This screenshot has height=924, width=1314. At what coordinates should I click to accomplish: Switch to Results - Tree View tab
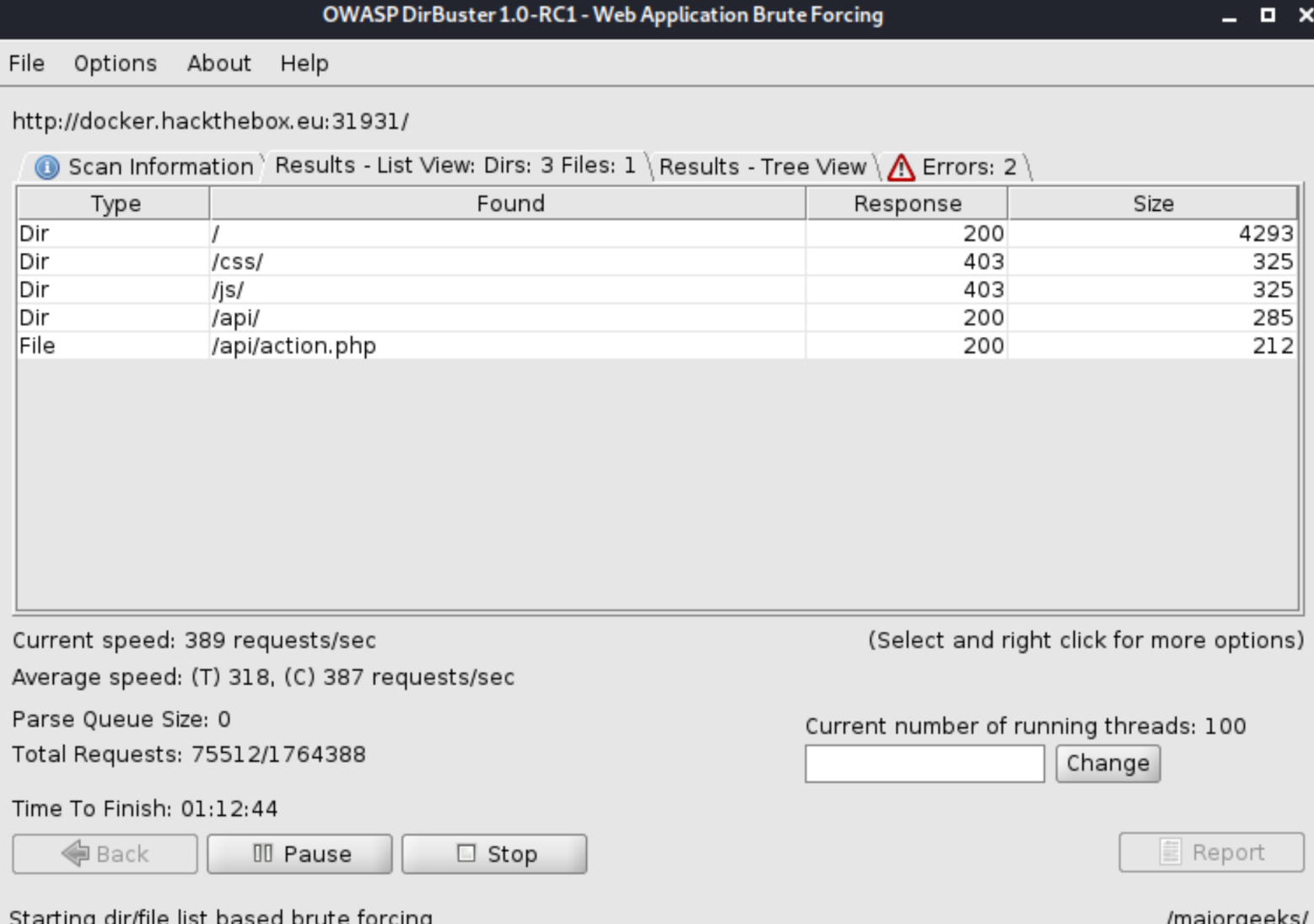click(762, 167)
